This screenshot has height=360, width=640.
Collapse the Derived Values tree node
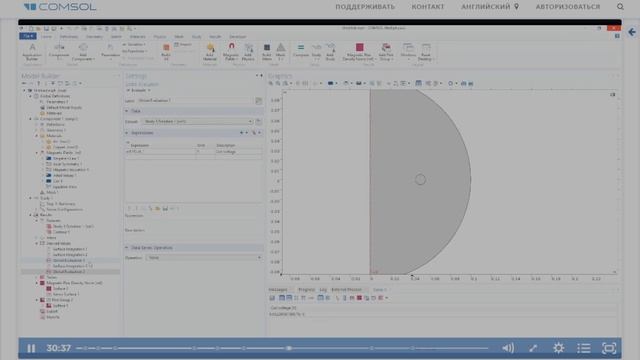pyautogui.click(x=36, y=243)
